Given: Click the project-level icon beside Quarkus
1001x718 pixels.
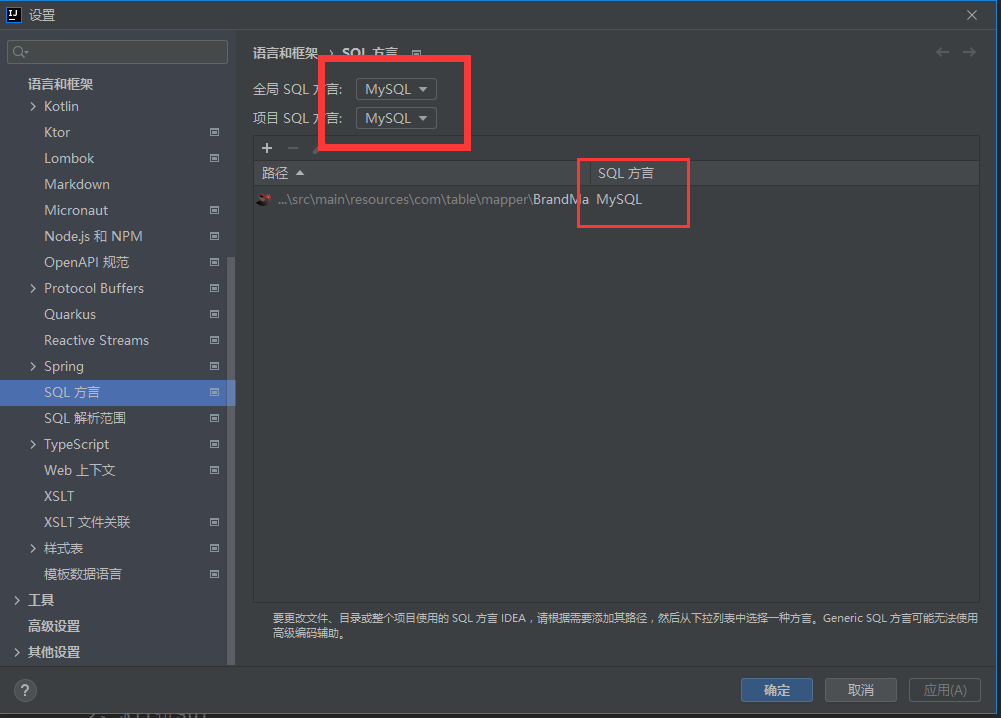Looking at the screenshot, I should [x=214, y=314].
